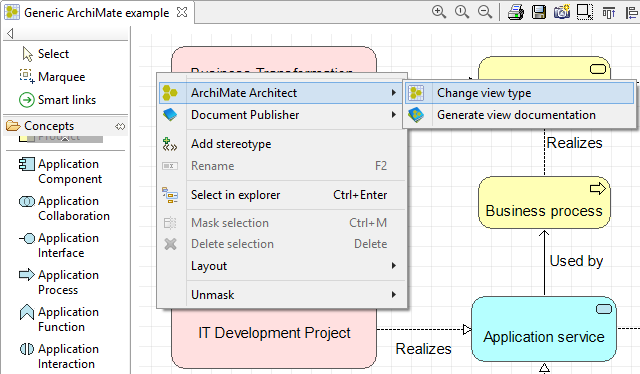
Task: Select the IT Development Project element
Action: tap(274, 333)
